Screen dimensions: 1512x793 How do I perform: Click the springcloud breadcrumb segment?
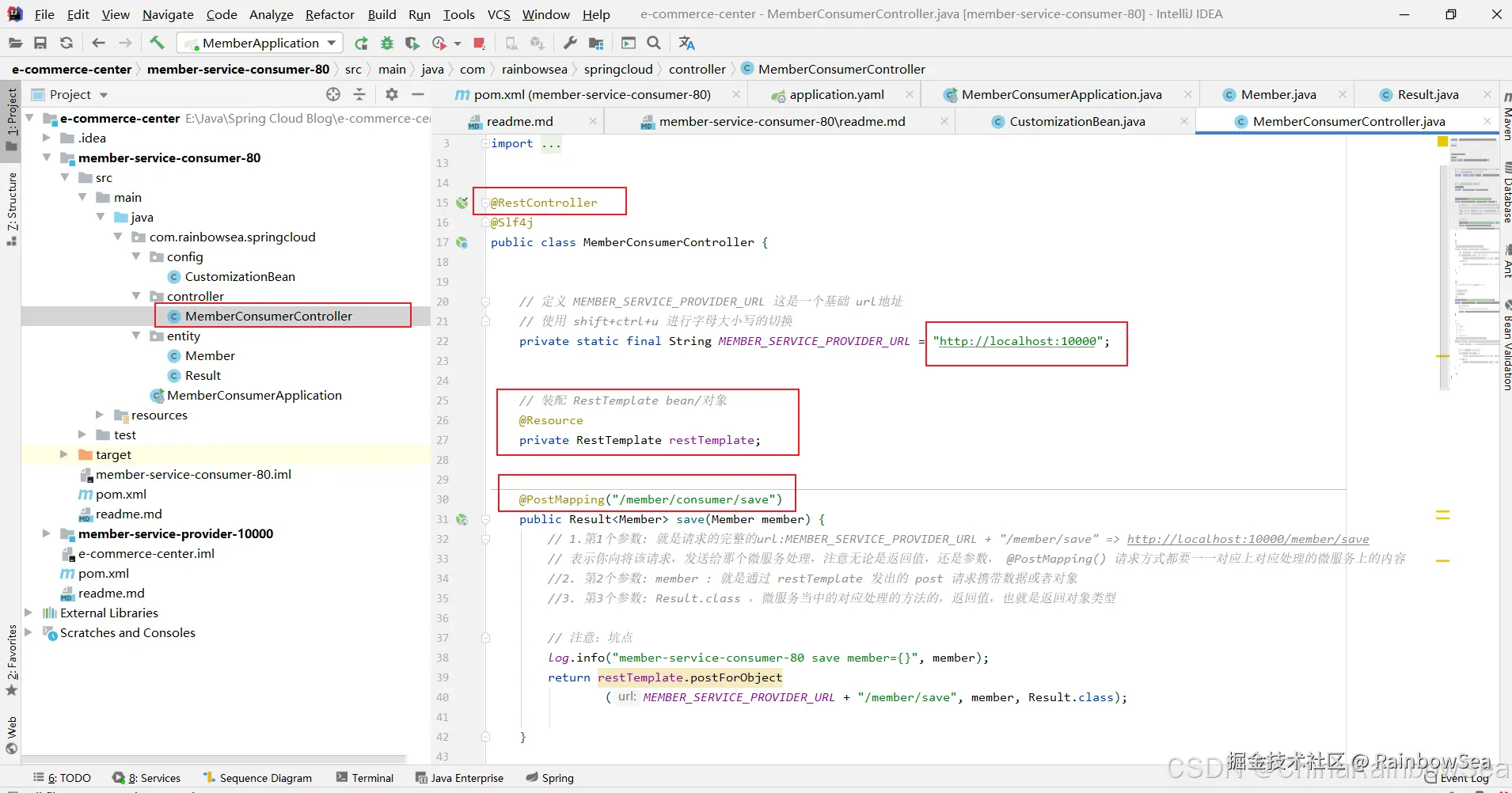coord(618,69)
